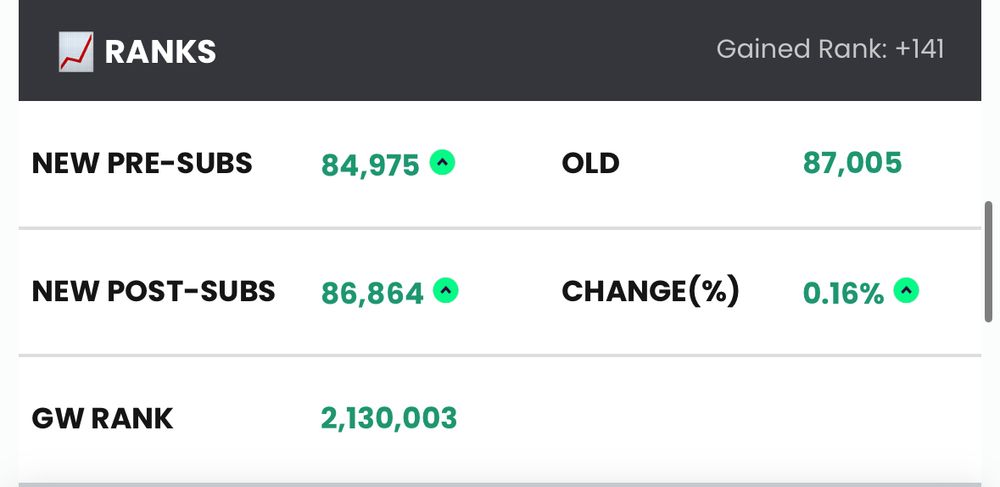This screenshot has width=1000, height=487.
Task: Click green up arrow beside 0.16%
Action: [x=906, y=291]
